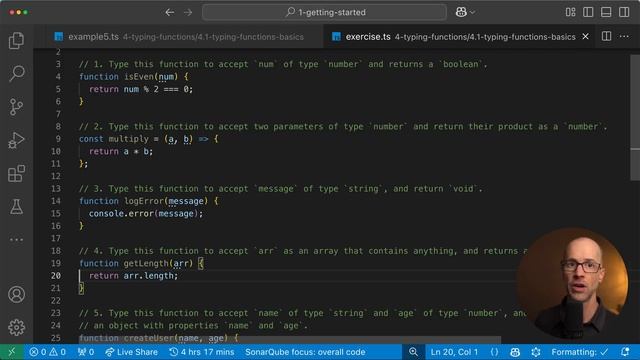Click Ln 20, Col 1 cursor position

pos(454,352)
